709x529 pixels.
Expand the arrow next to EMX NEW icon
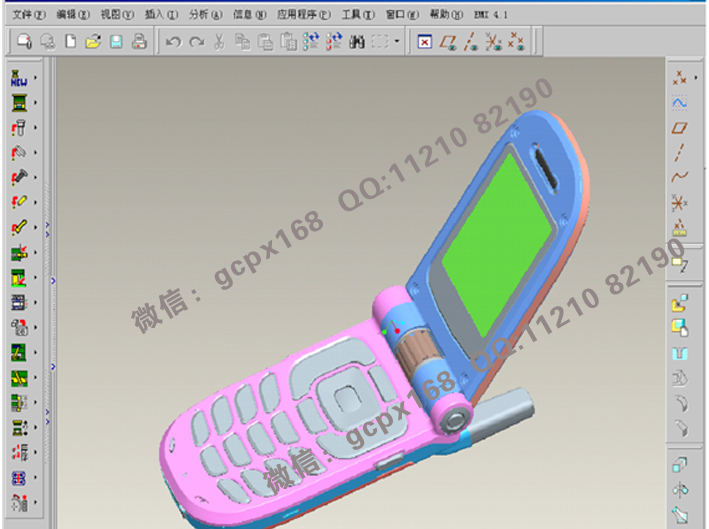[36, 77]
